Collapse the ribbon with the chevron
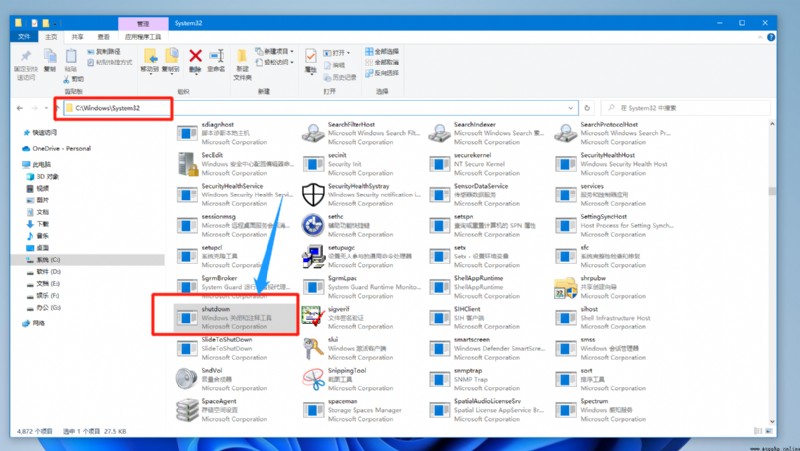Viewport: 800px width, 451px height. click(760, 37)
